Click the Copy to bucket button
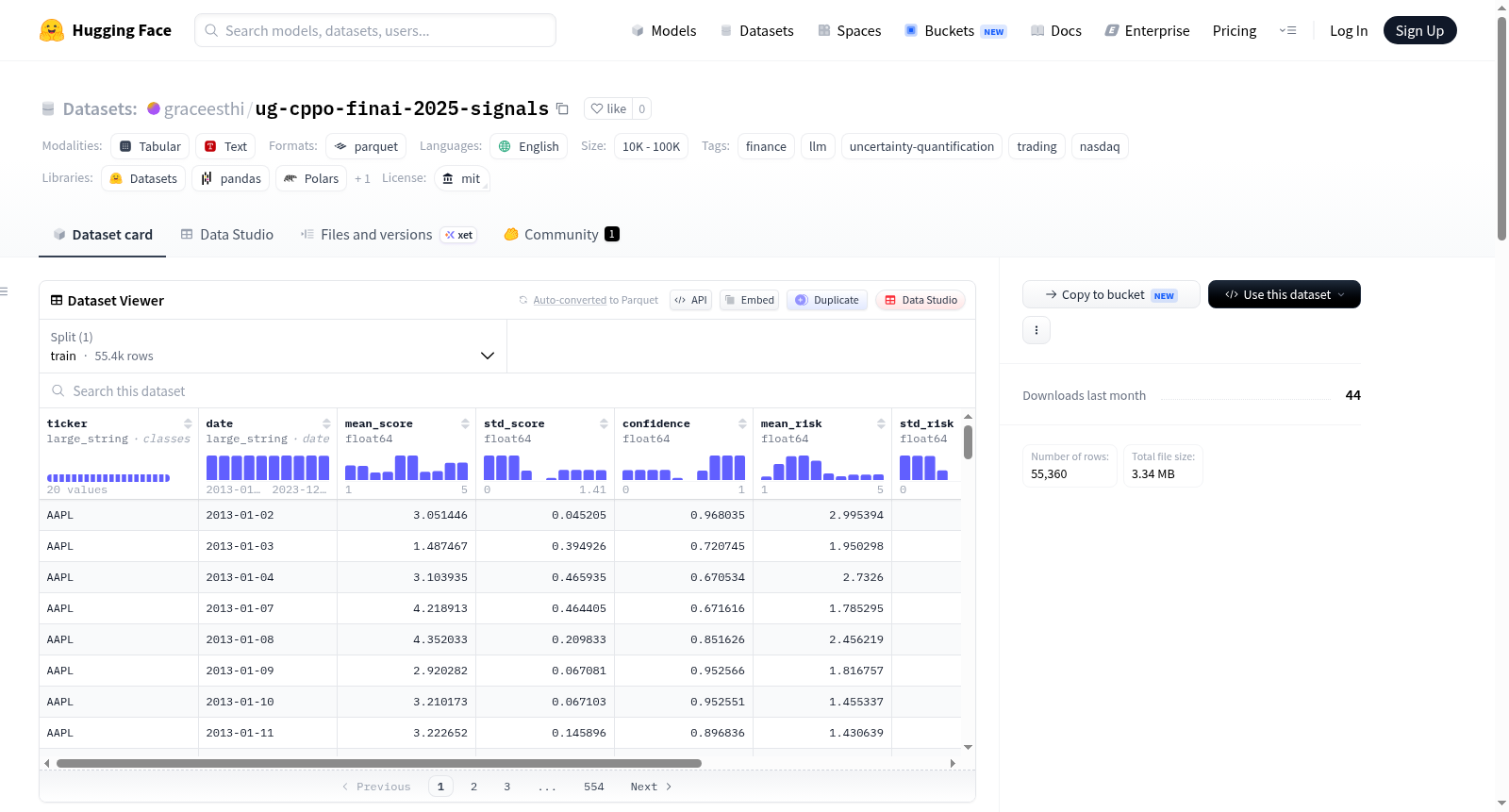1509x812 pixels. click(1111, 294)
